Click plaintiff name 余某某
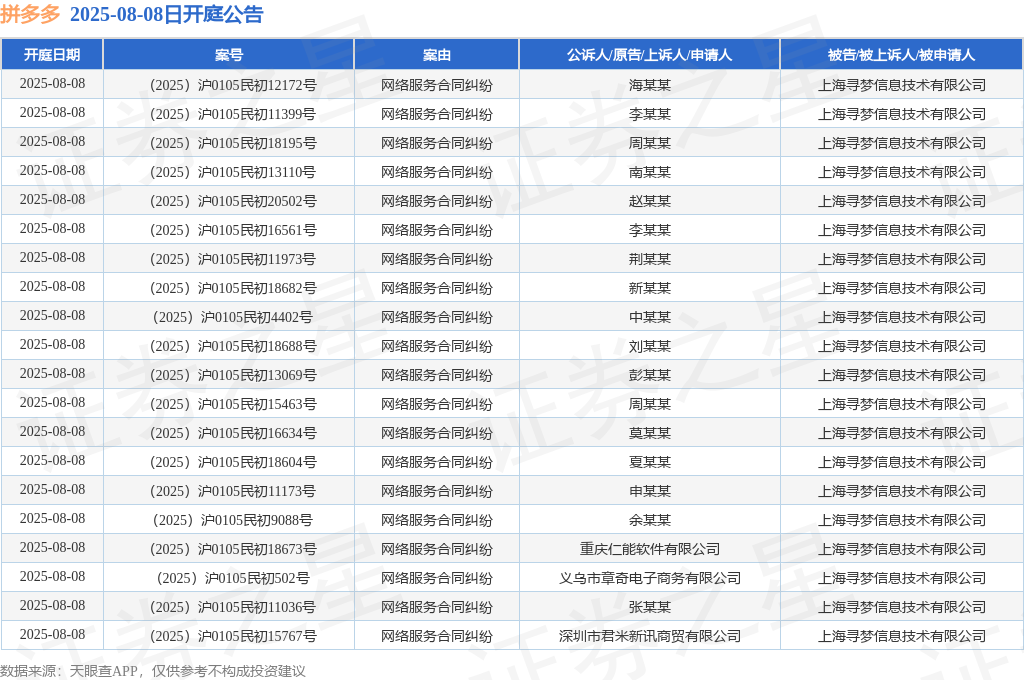 (x=649, y=520)
